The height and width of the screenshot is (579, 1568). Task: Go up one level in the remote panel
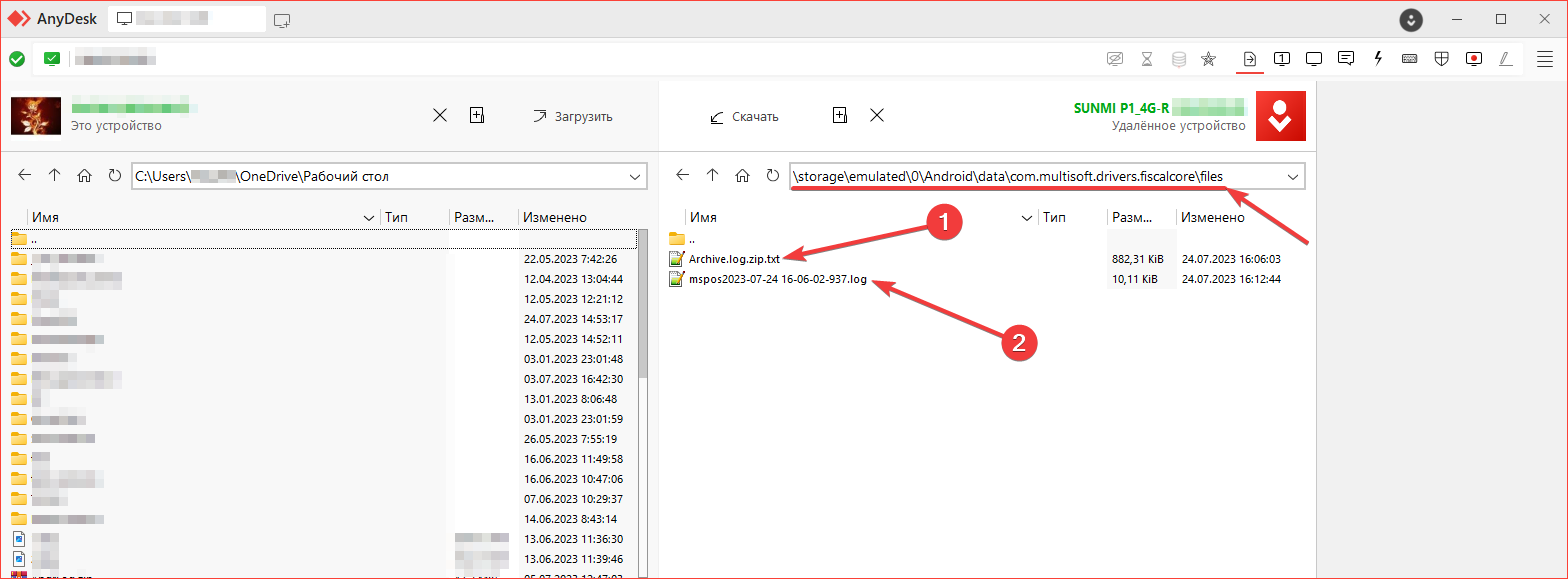712,175
